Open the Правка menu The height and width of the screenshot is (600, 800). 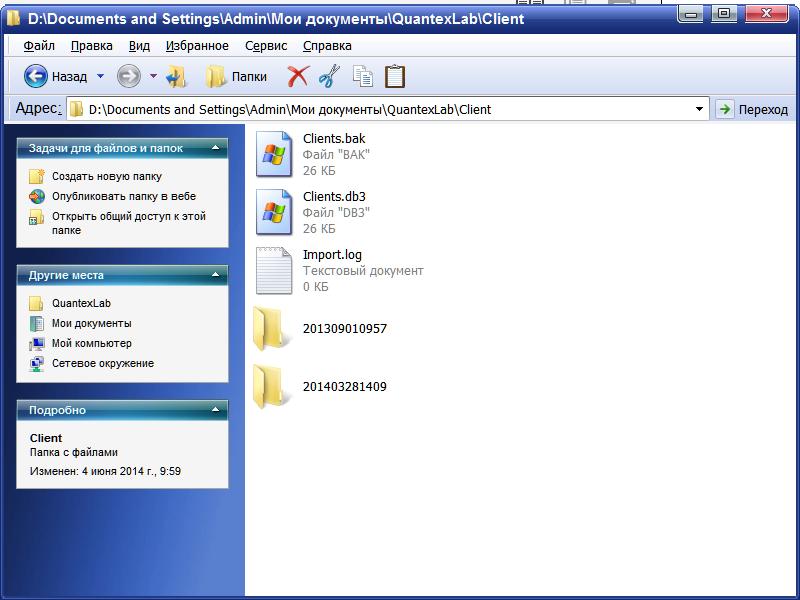pos(92,46)
